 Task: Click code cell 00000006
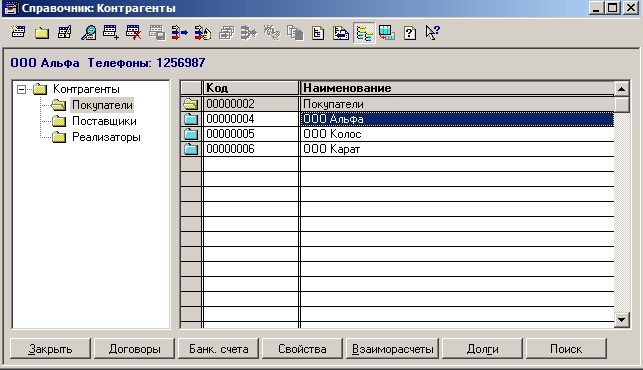point(251,149)
